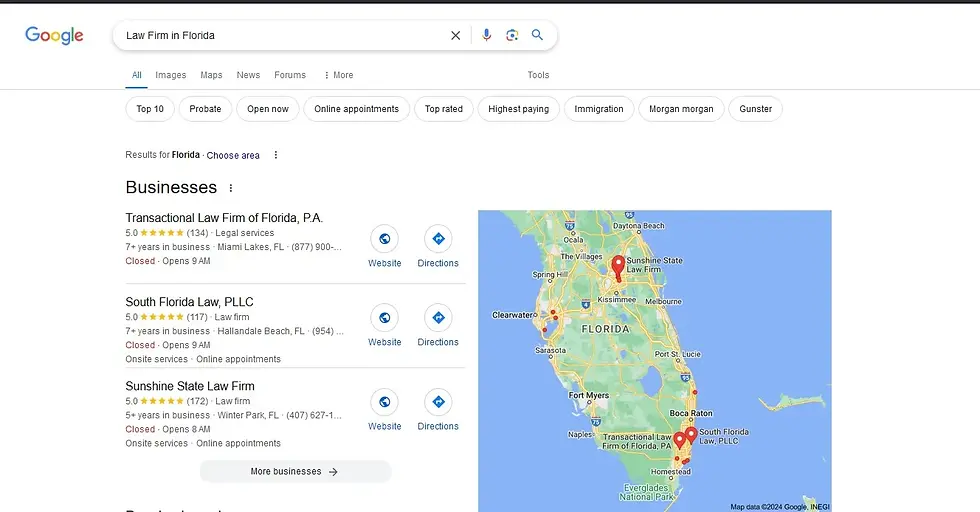Open three-dot menu next to Businesses heading

pos(231,188)
